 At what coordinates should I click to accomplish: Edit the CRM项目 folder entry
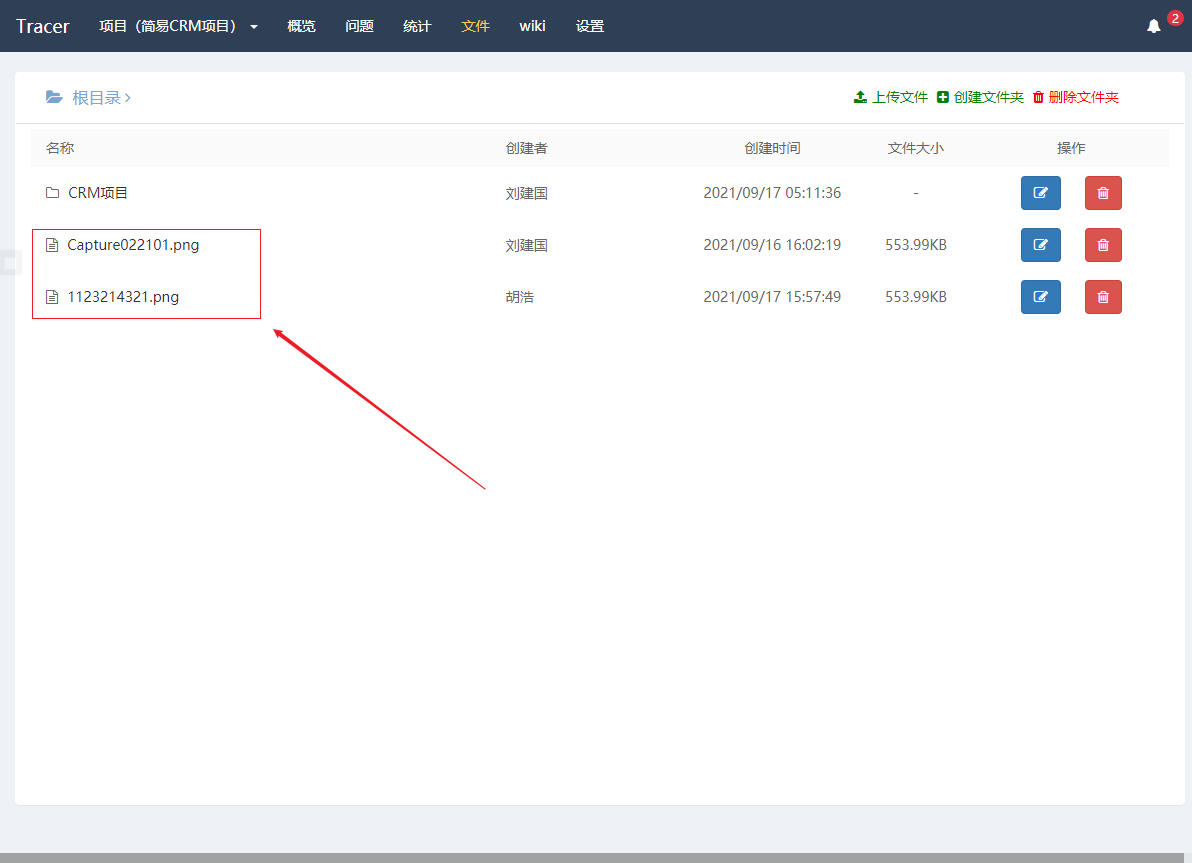pos(1040,193)
